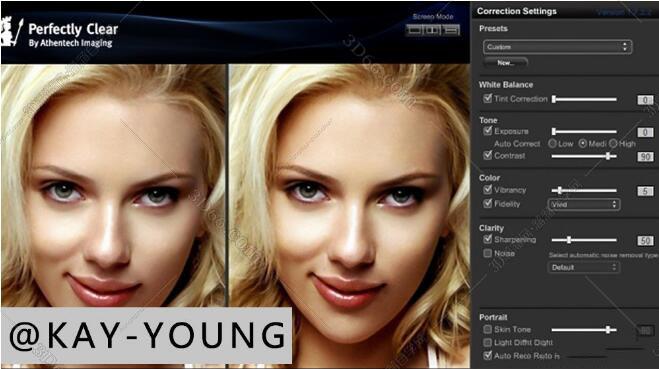
Task: Click the corrected preview image on right
Action: [x=349, y=216]
